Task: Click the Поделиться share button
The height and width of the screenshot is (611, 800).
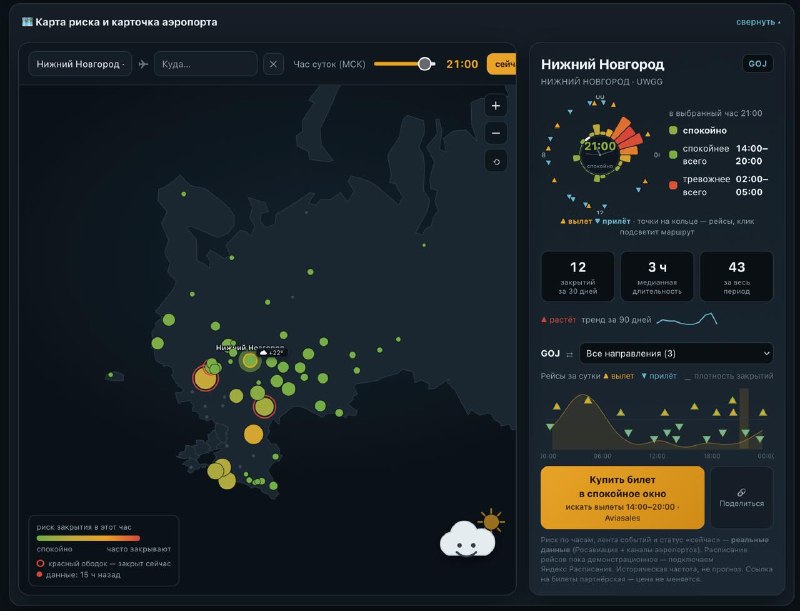Action: (742, 497)
